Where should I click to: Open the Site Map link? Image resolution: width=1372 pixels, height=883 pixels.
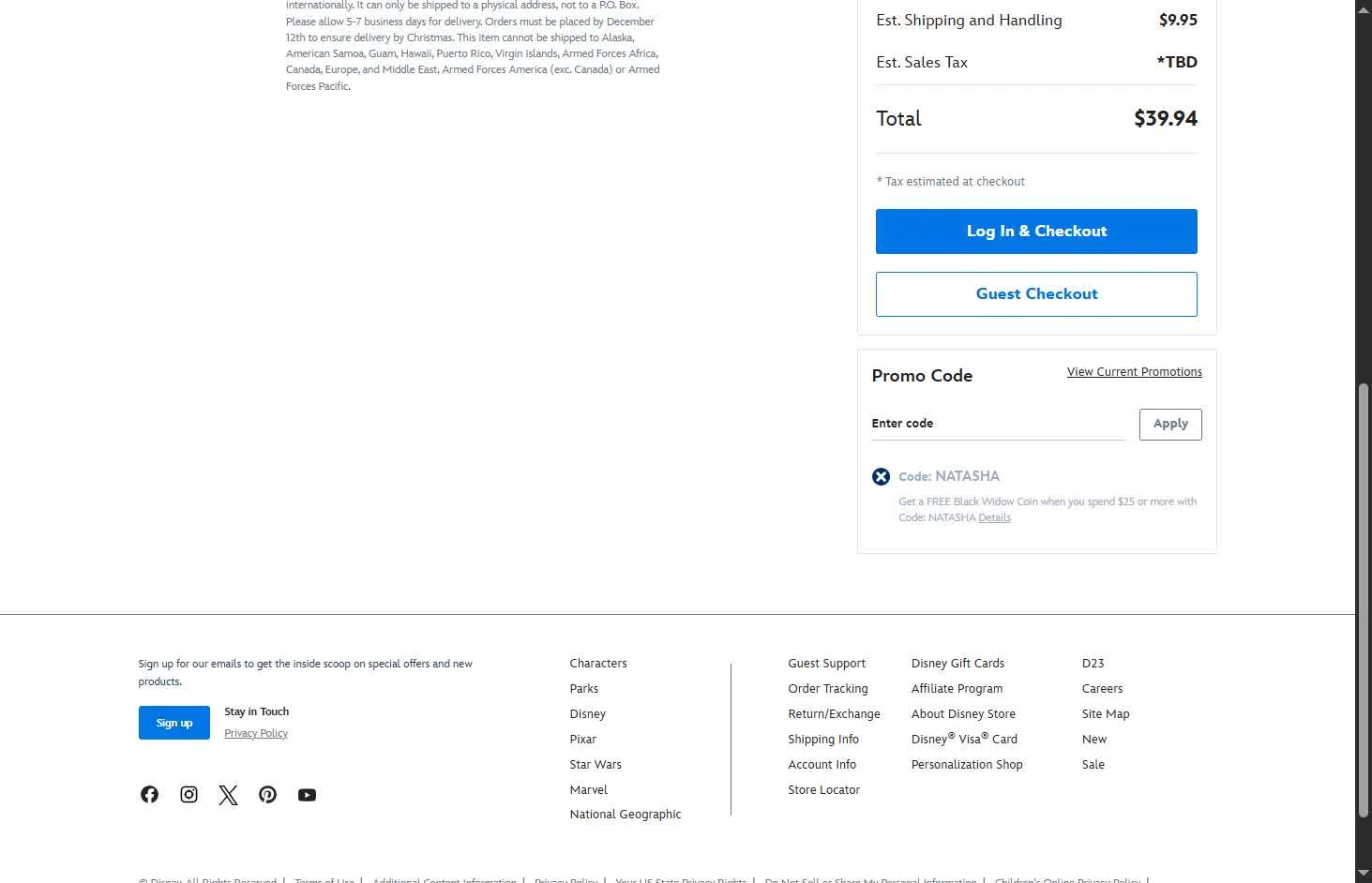pyautogui.click(x=1106, y=713)
